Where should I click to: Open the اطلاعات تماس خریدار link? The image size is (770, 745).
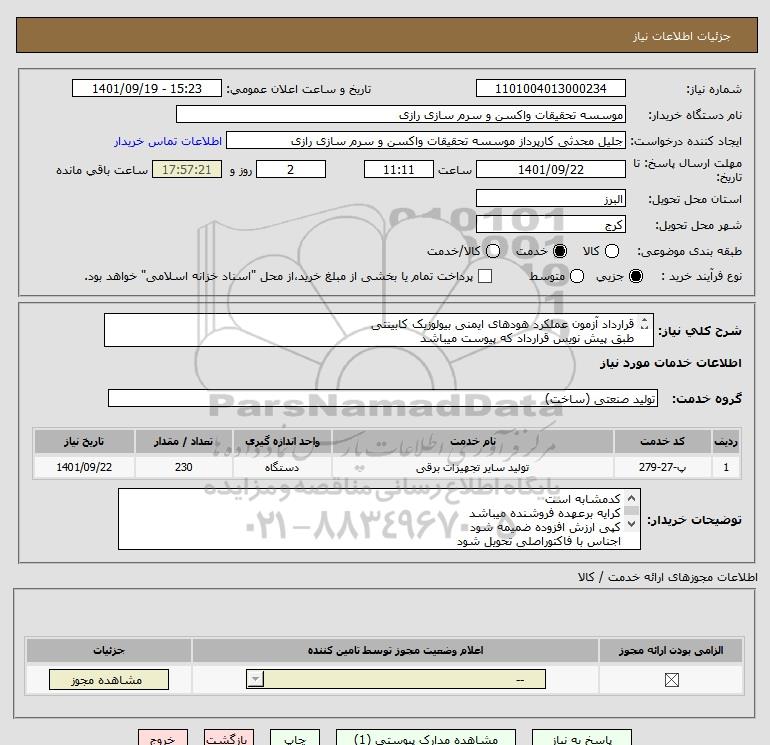[168, 141]
